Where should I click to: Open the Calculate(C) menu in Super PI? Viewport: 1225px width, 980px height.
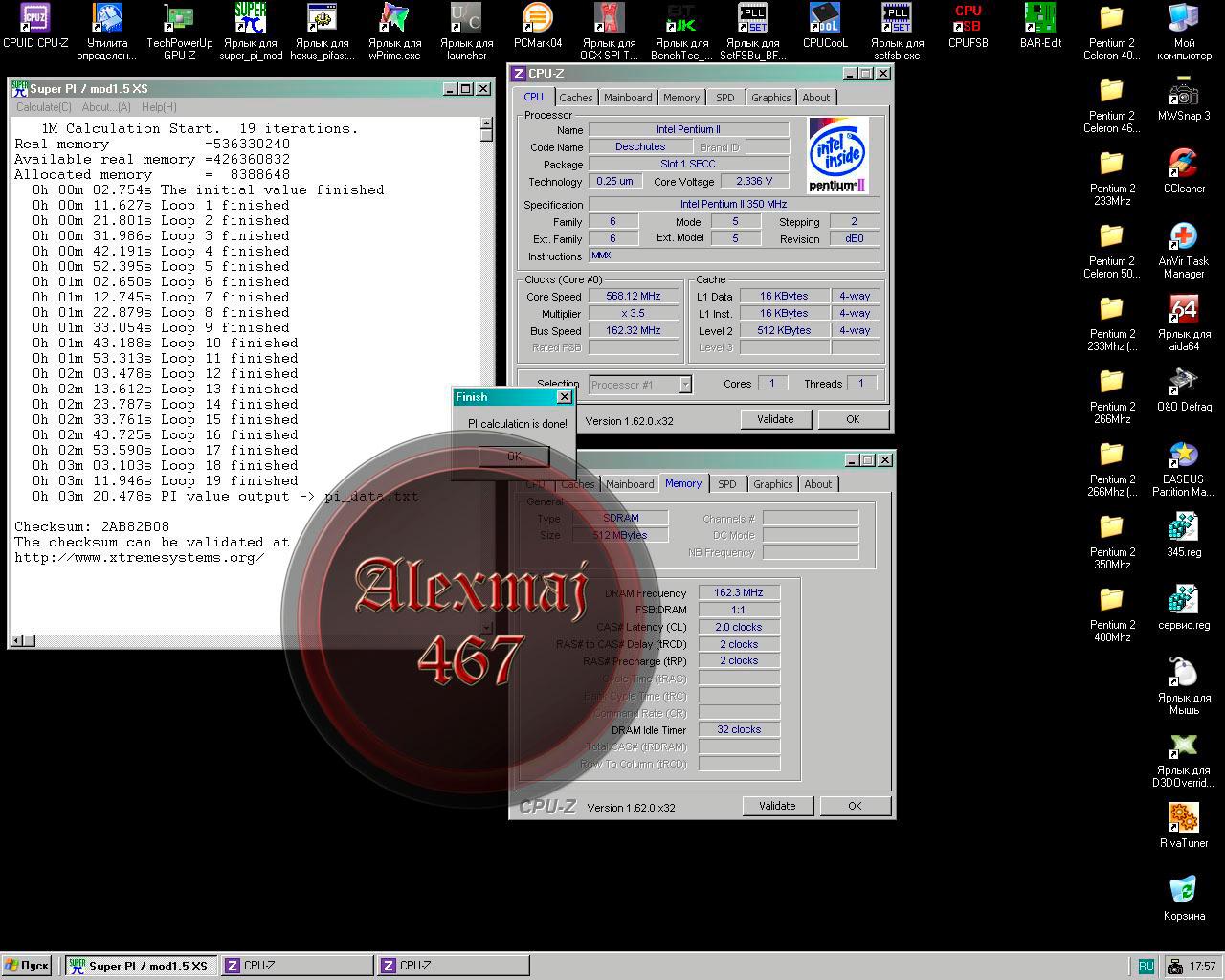tap(44, 107)
